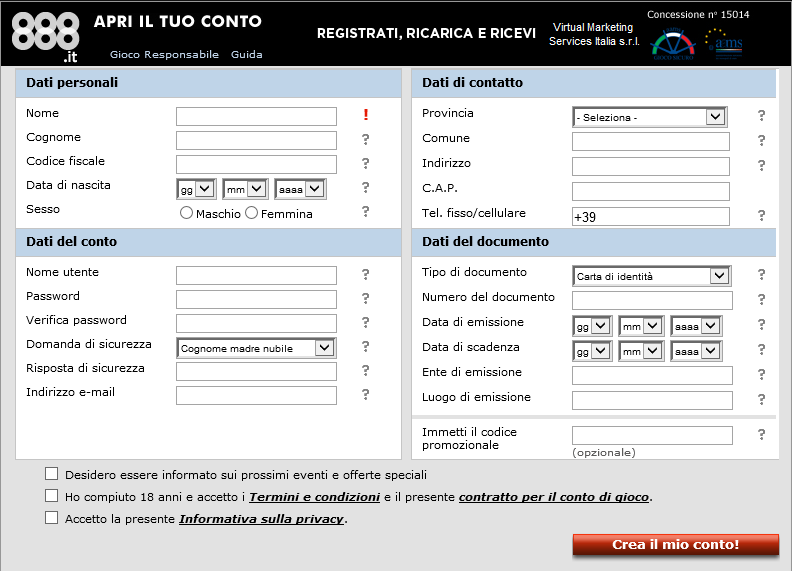
Task: Open help for the Comune field
Action: [762, 140]
